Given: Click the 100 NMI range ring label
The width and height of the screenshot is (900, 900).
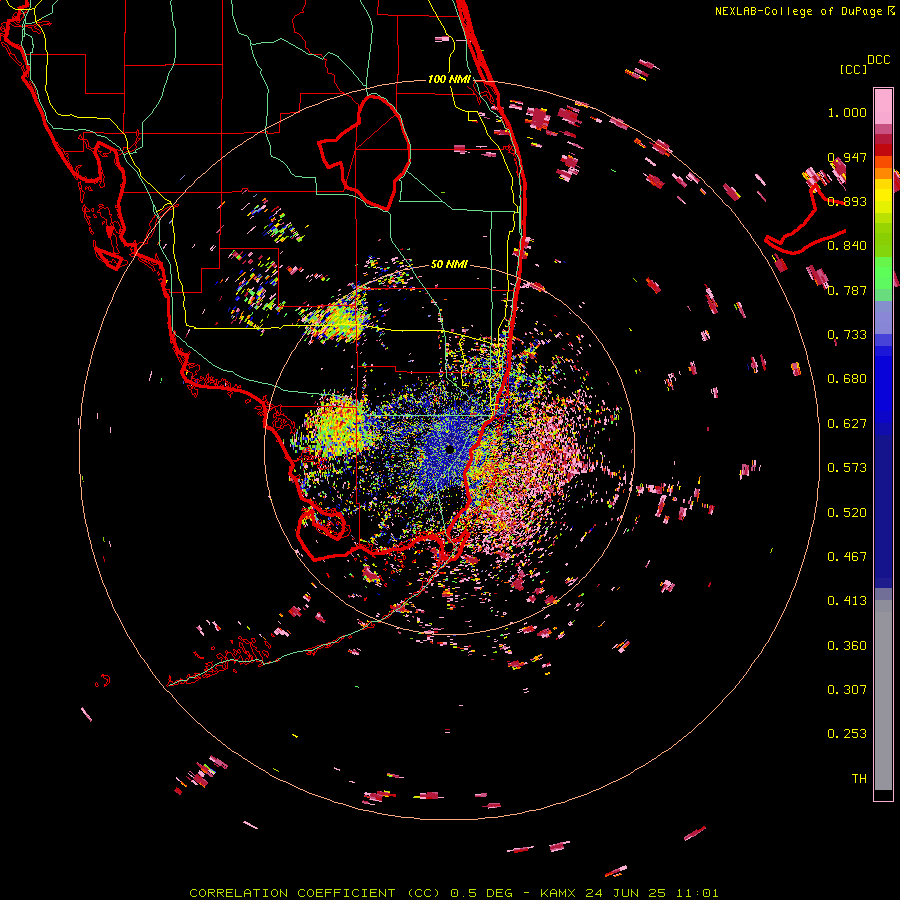Looking at the screenshot, I should coord(449,79).
